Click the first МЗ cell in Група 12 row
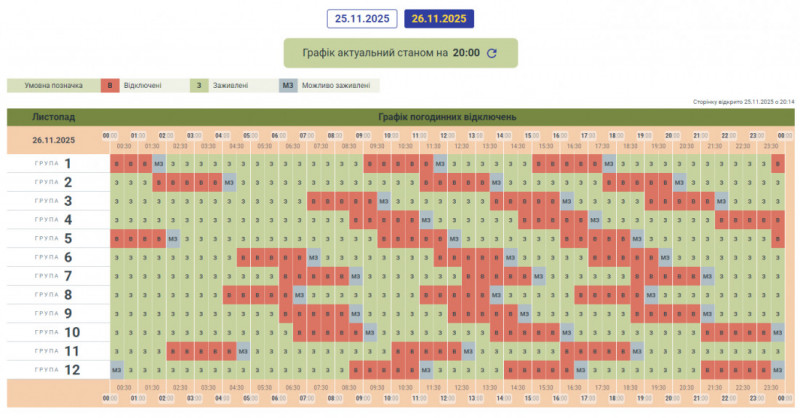 coord(116,369)
